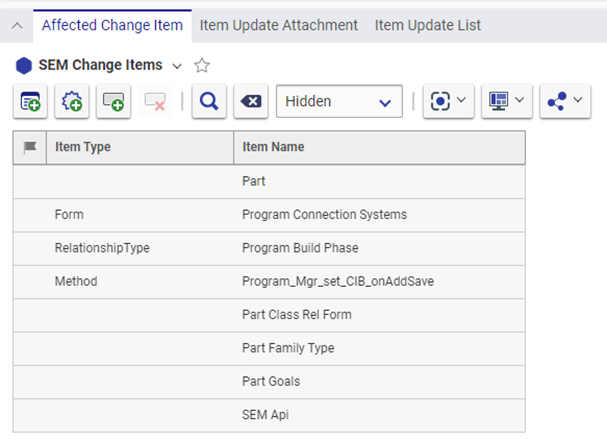This screenshot has width=607, height=440.
Task: Open the Hidden search mode dropdown
Action: point(338,101)
